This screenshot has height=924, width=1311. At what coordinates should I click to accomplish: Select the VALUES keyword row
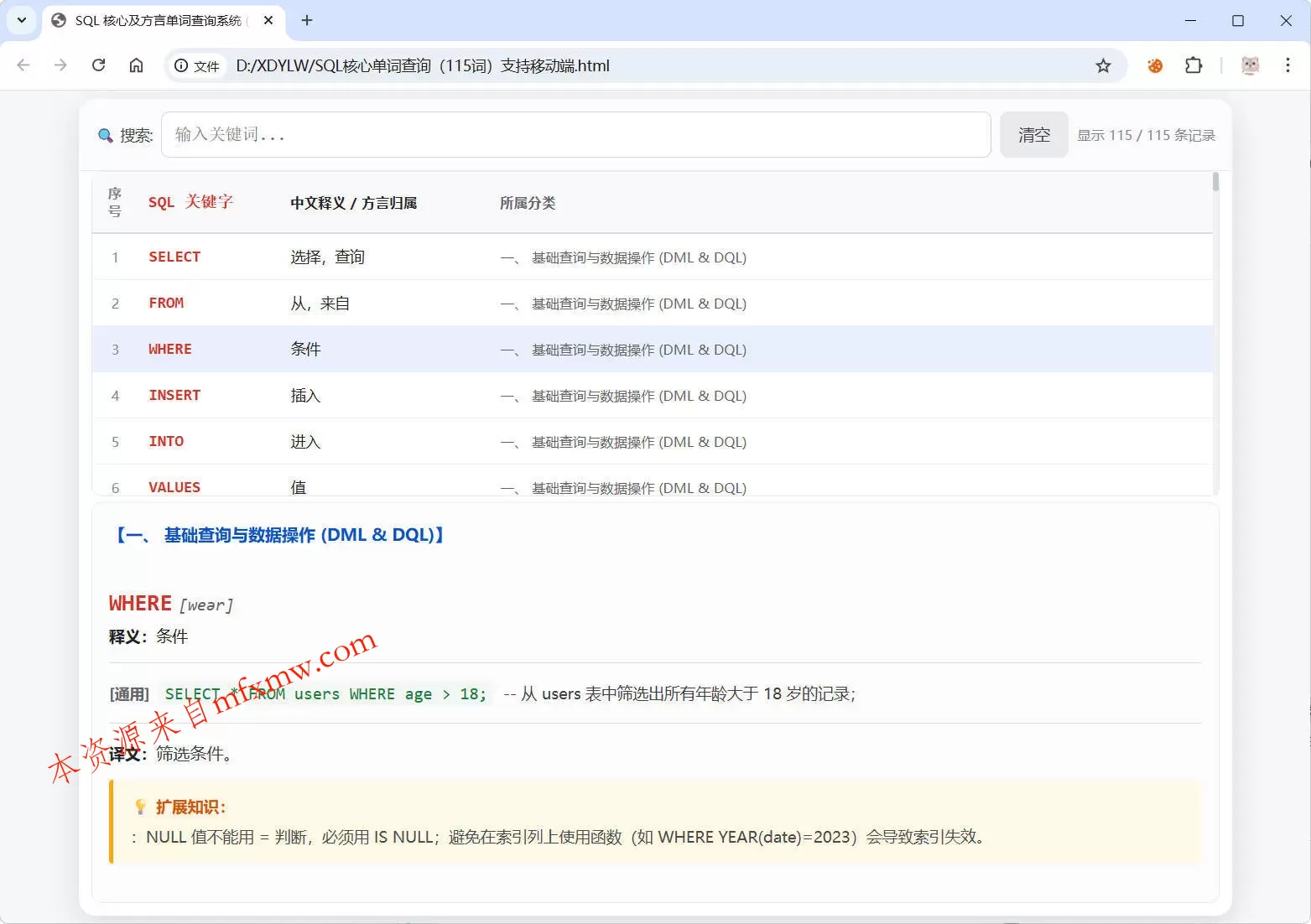click(x=653, y=480)
